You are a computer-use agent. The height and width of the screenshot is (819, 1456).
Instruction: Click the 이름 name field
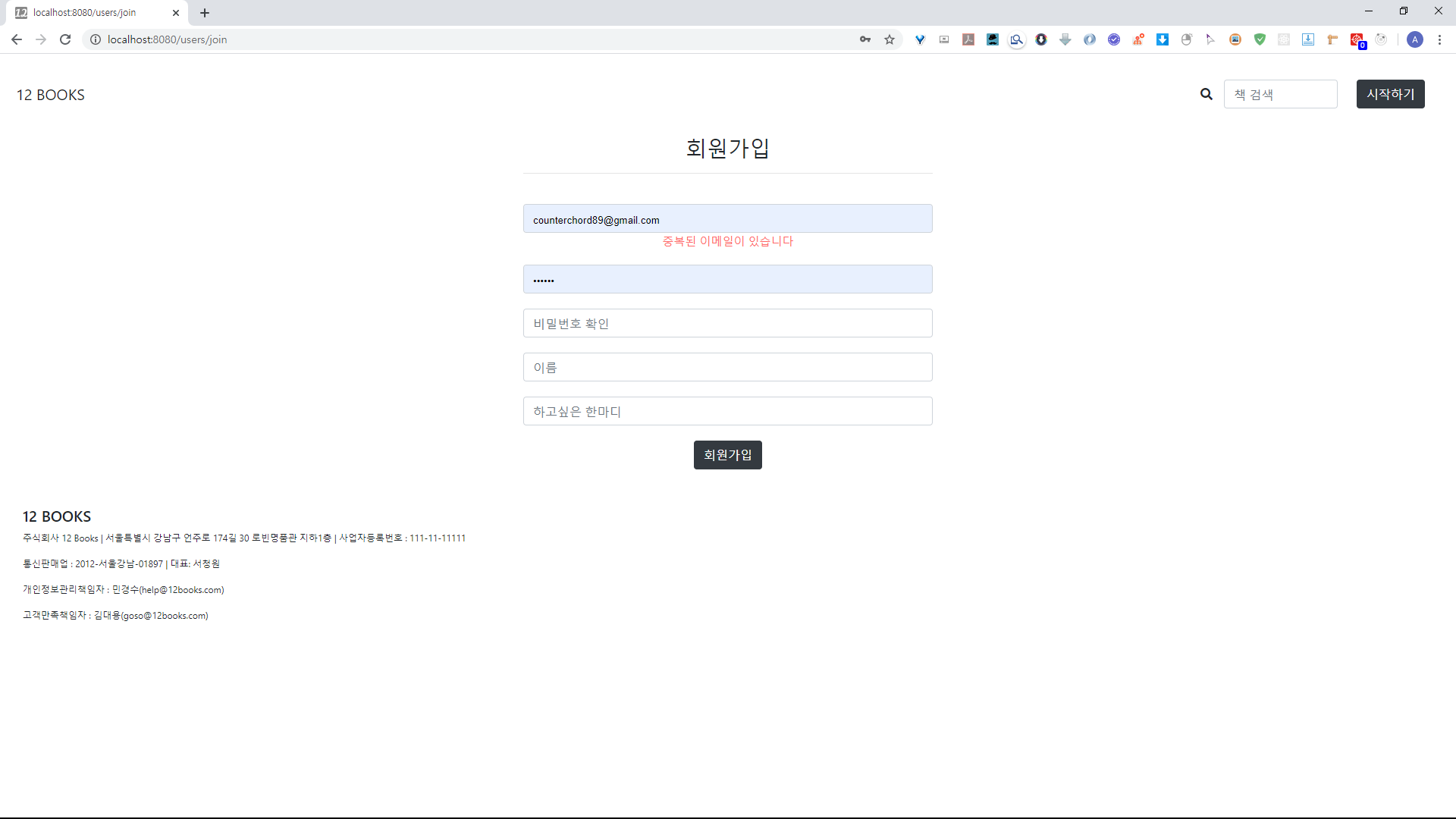click(x=727, y=367)
